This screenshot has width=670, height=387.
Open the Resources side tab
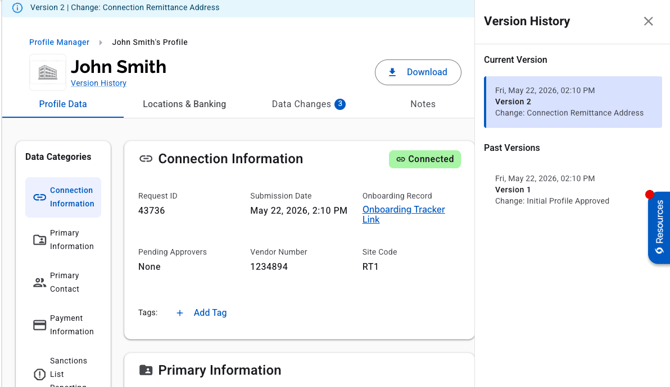coord(659,227)
